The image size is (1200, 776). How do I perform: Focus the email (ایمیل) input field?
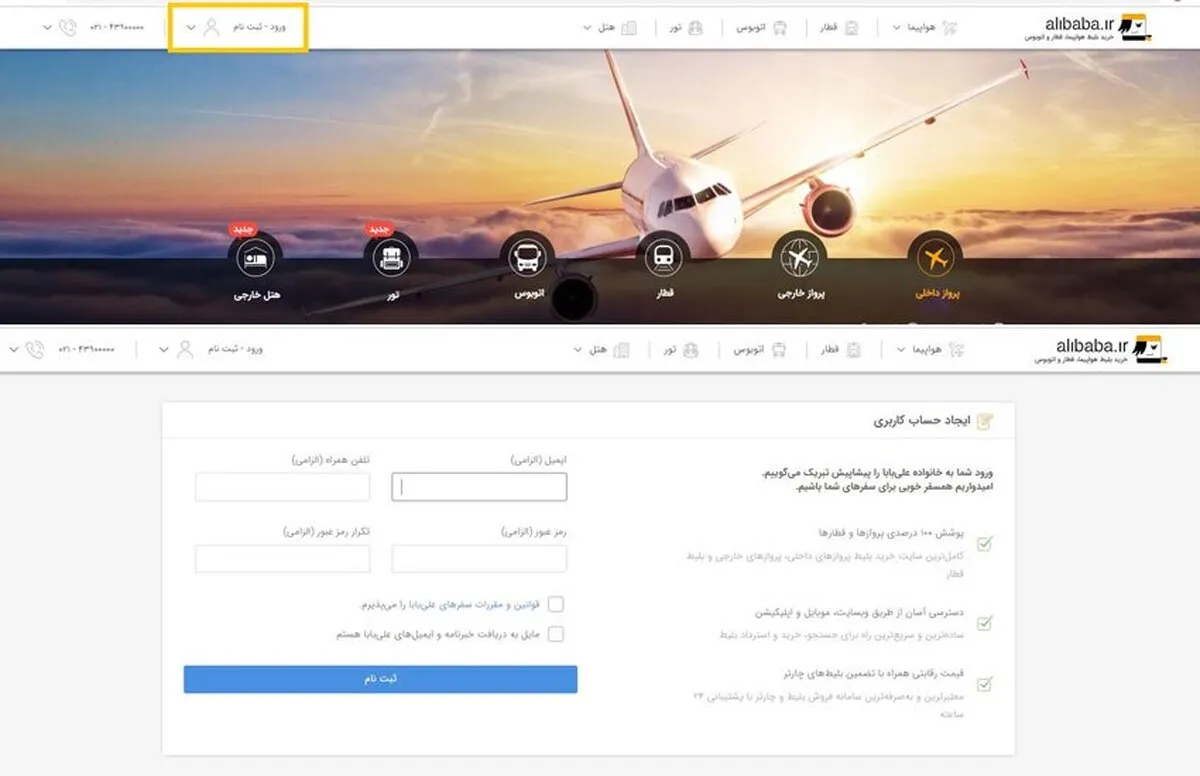coord(479,487)
